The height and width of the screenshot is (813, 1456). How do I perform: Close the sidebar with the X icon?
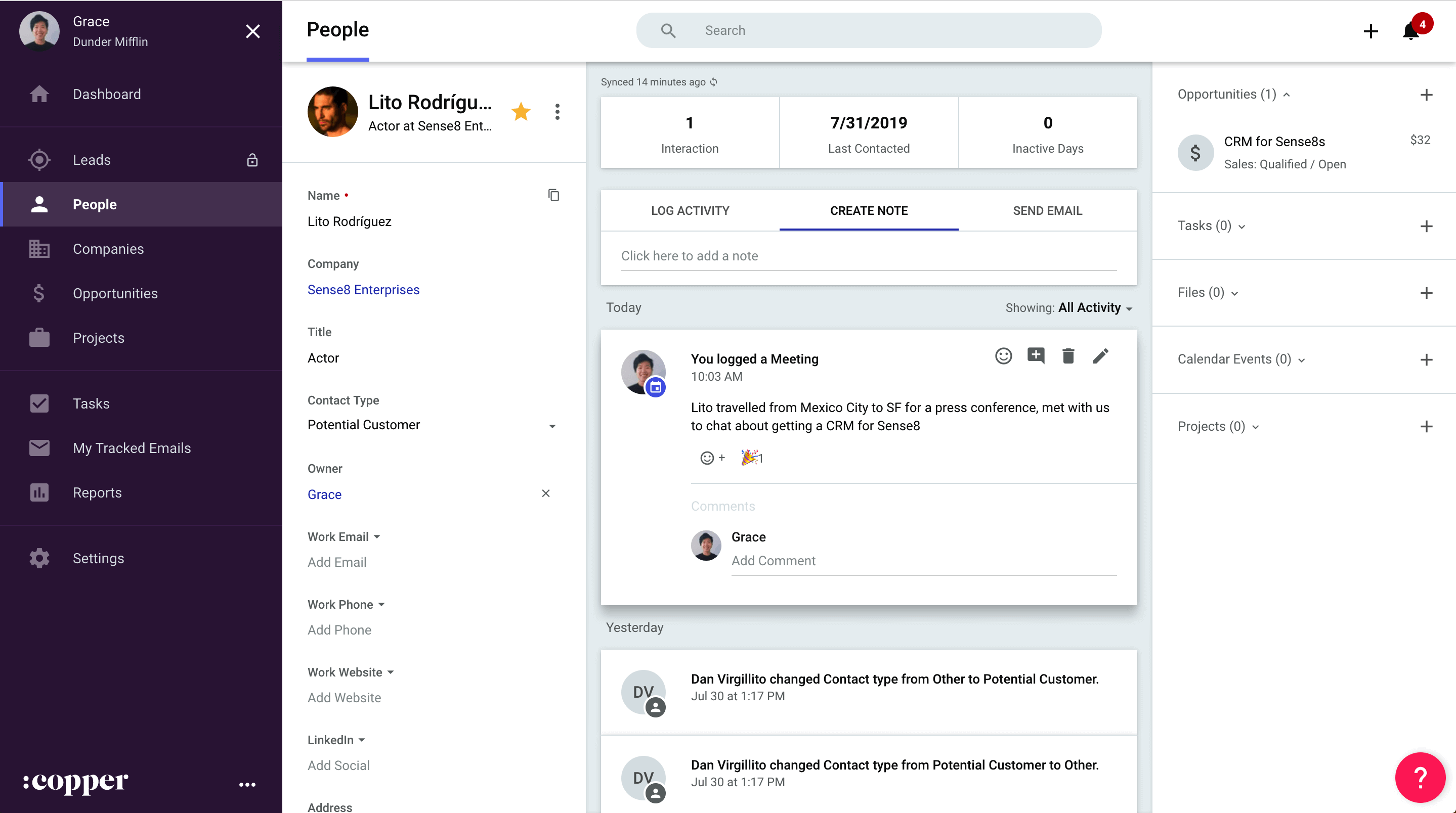tap(252, 31)
